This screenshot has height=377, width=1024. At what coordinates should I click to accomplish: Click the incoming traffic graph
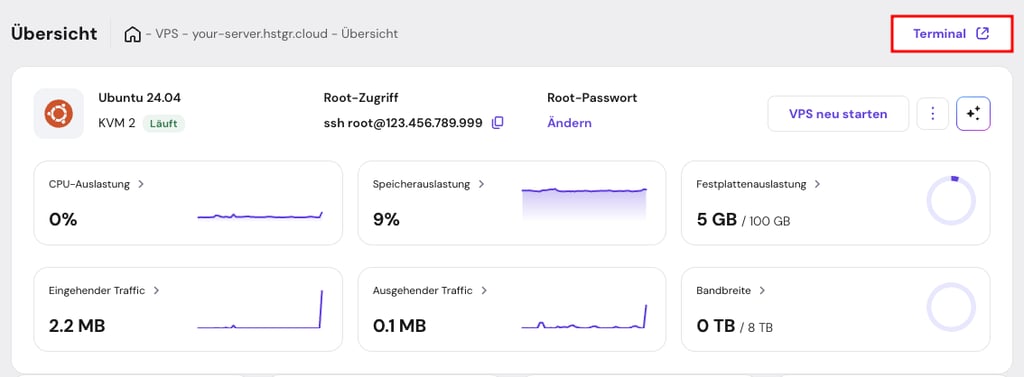[260, 309]
